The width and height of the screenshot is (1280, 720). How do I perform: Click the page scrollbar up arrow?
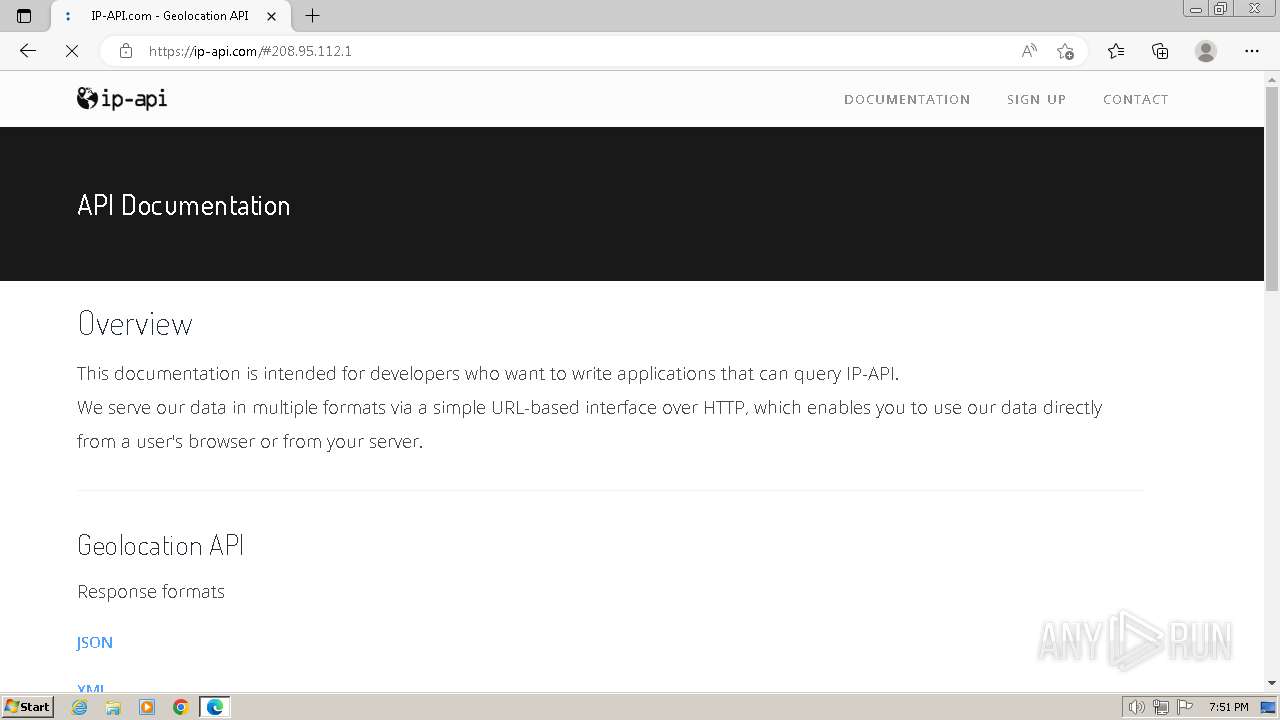click(1272, 78)
